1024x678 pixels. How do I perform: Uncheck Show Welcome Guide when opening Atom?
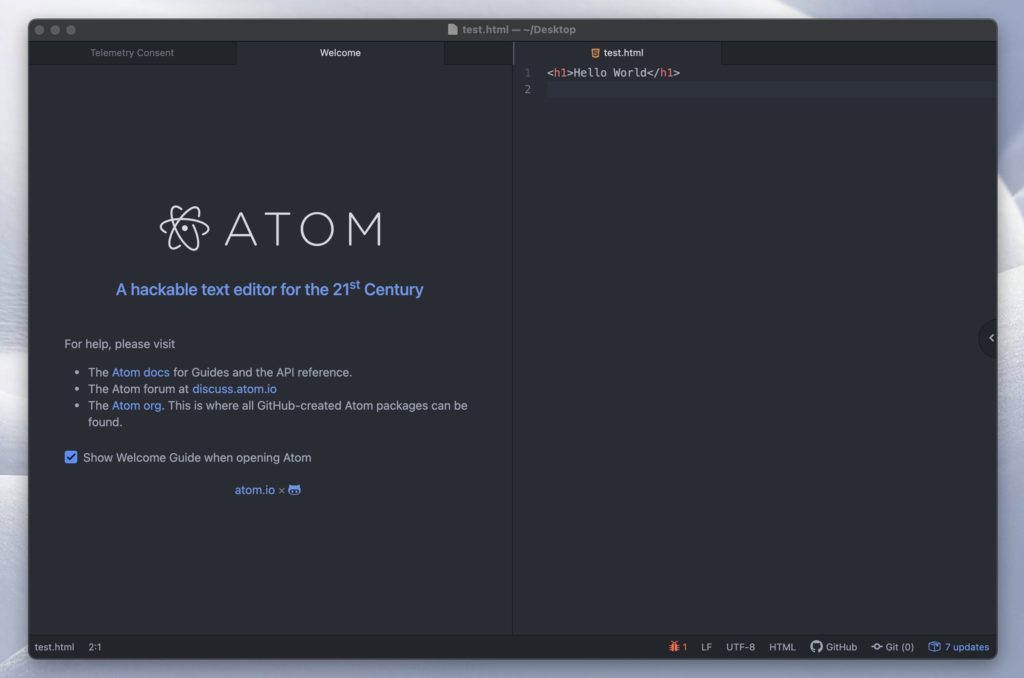coord(71,457)
